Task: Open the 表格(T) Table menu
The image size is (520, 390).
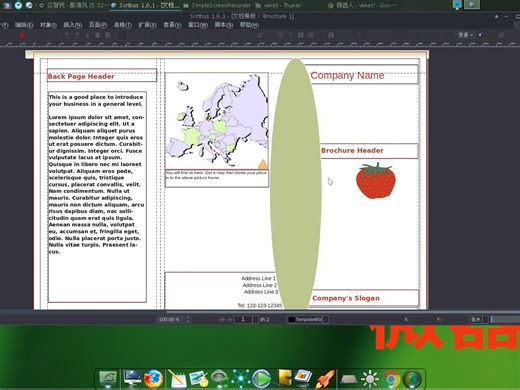Action: tap(123, 25)
